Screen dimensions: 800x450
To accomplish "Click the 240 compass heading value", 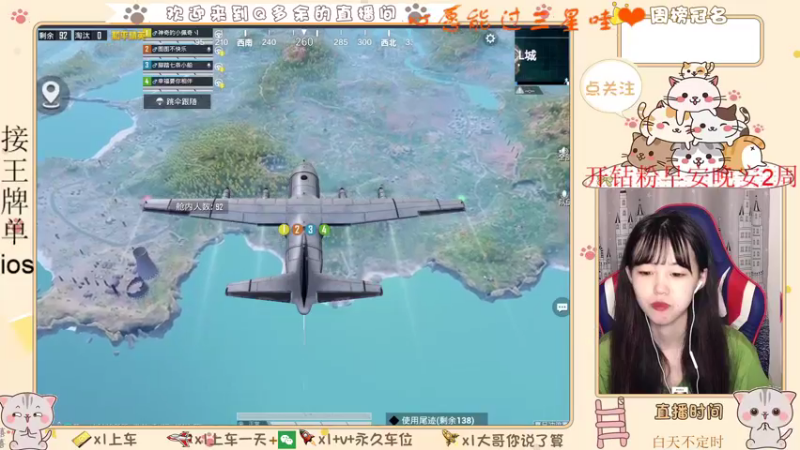I will 269,42.
